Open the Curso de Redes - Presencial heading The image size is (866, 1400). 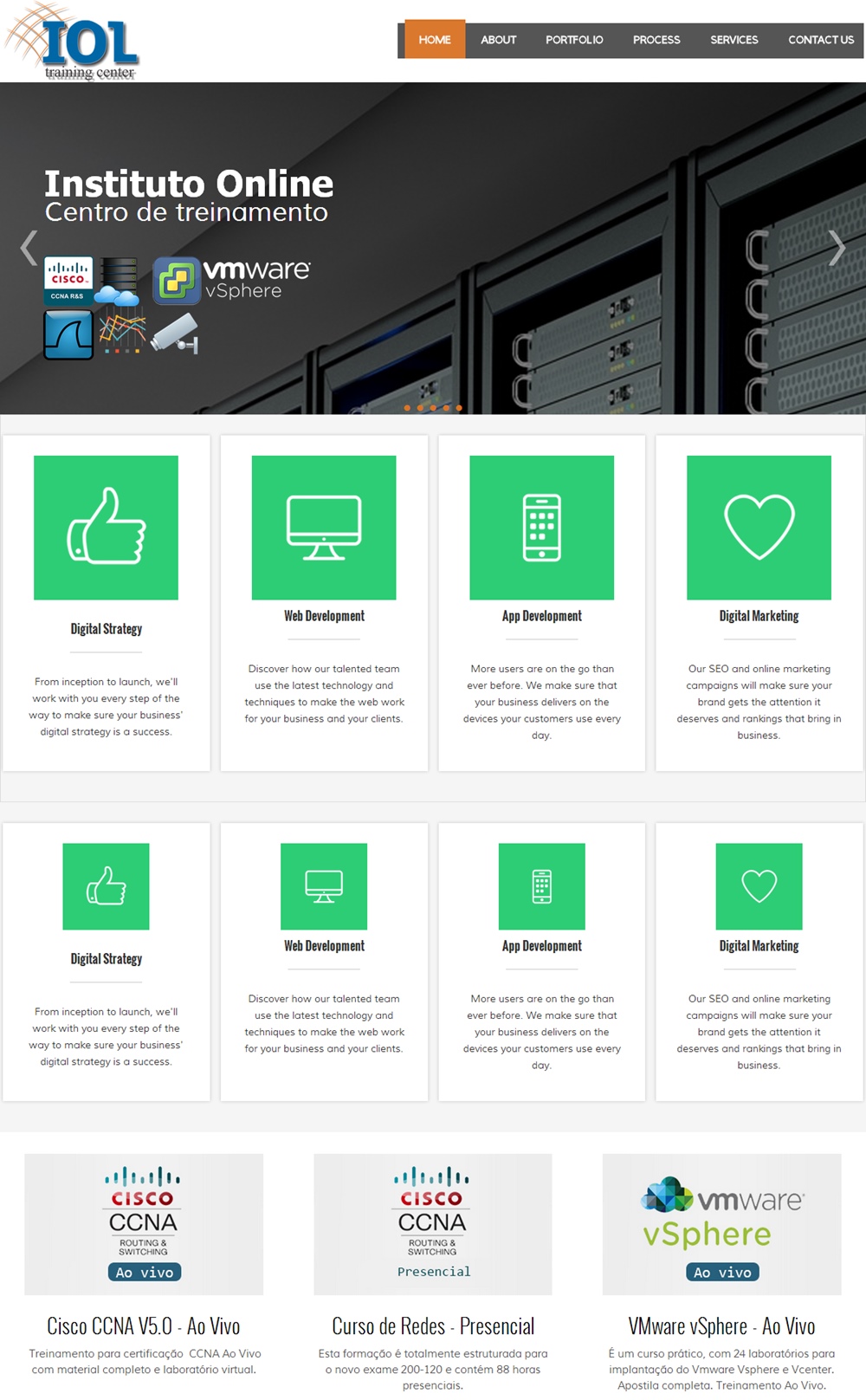pyautogui.click(x=433, y=1326)
